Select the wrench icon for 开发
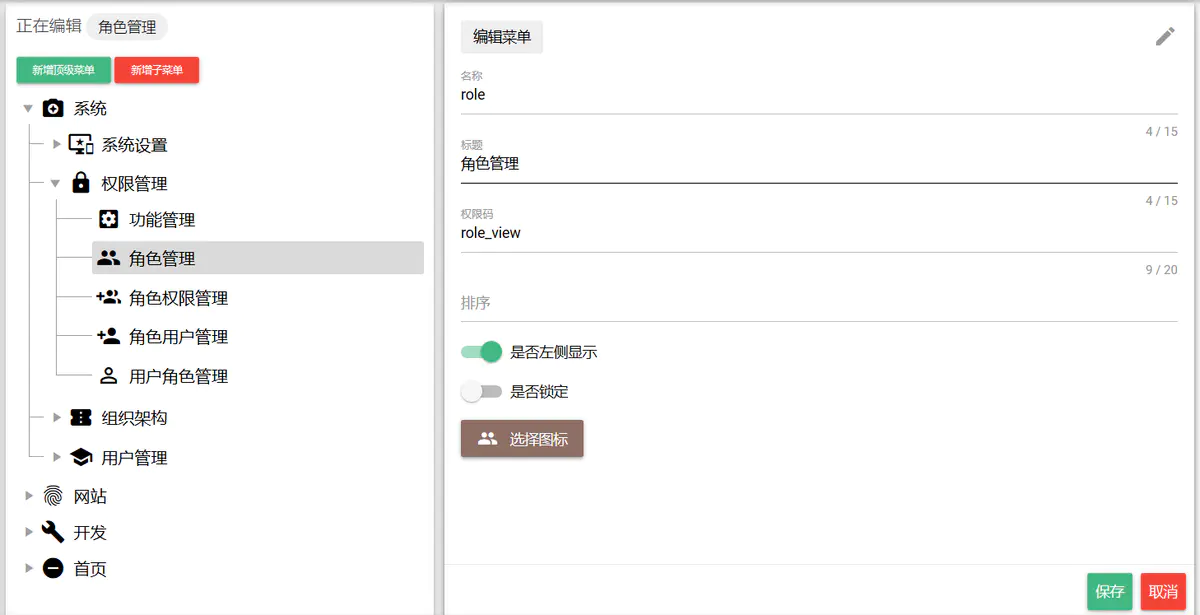The image size is (1200, 615). (x=52, y=532)
